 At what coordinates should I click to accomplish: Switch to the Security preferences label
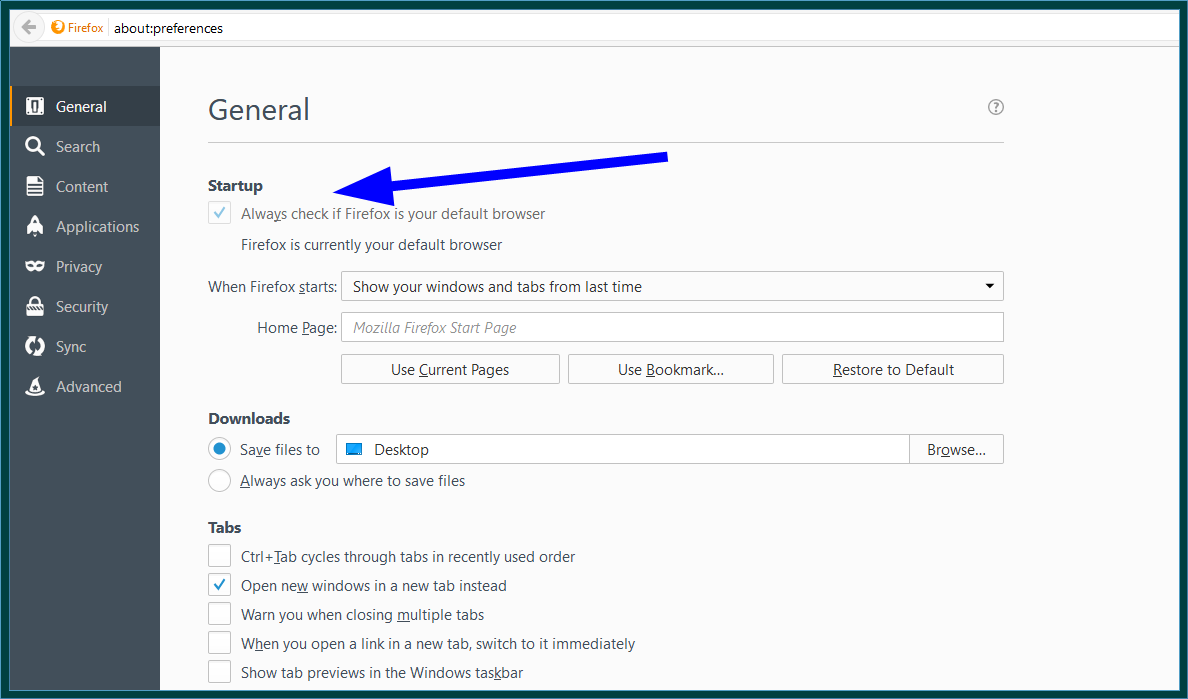pyautogui.click(x=82, y=306)
